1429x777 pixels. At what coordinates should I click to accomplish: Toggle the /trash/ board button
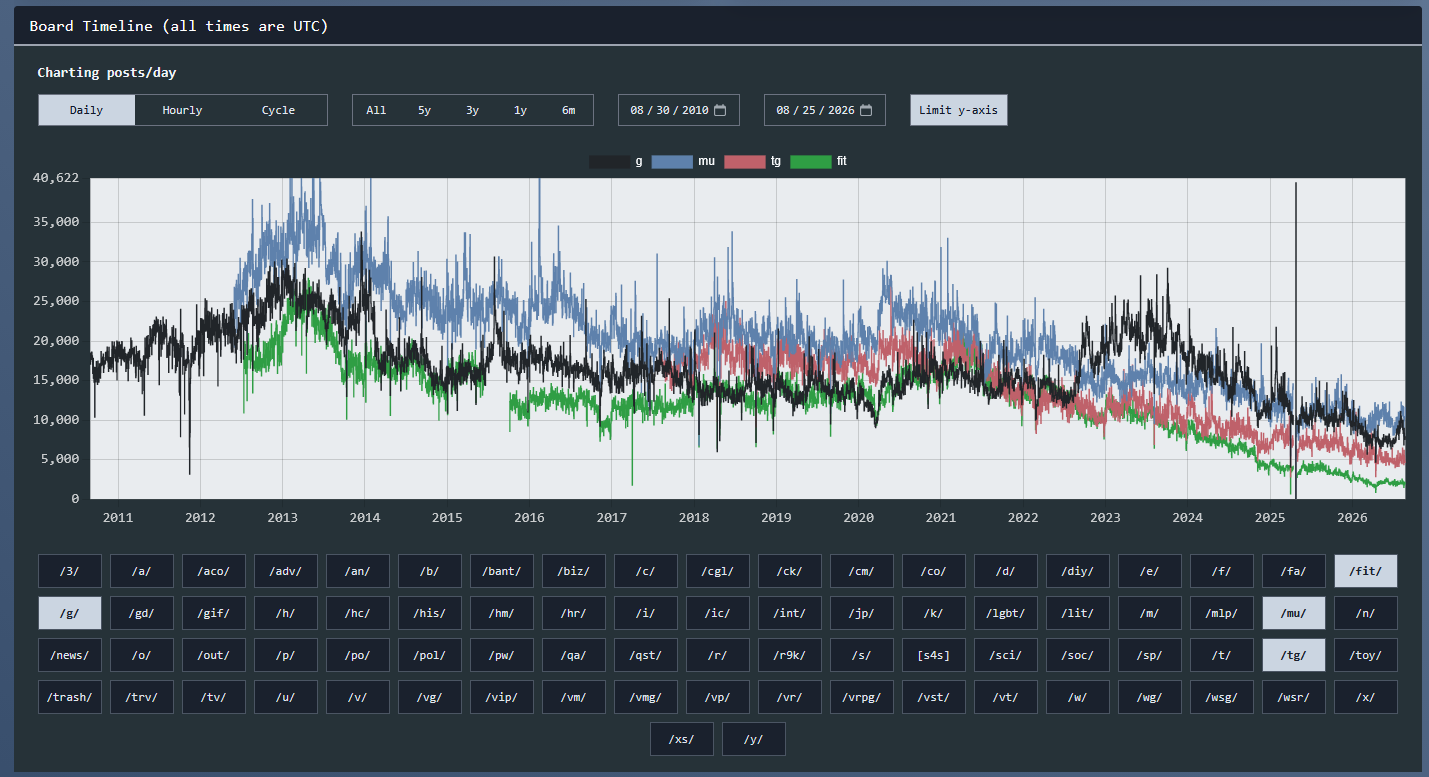coord(69,697)
